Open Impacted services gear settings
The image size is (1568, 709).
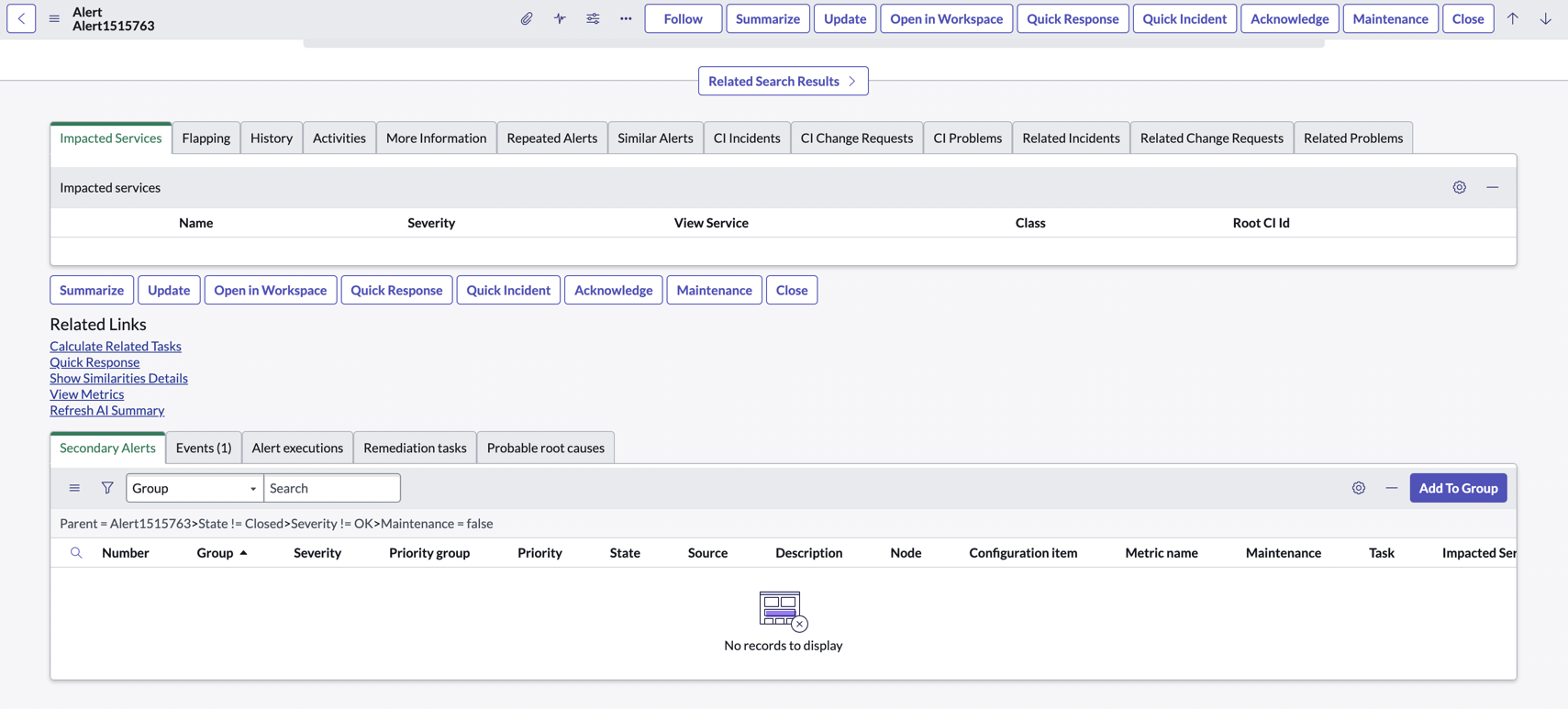pyautogui.click(x=1460, y=187)
